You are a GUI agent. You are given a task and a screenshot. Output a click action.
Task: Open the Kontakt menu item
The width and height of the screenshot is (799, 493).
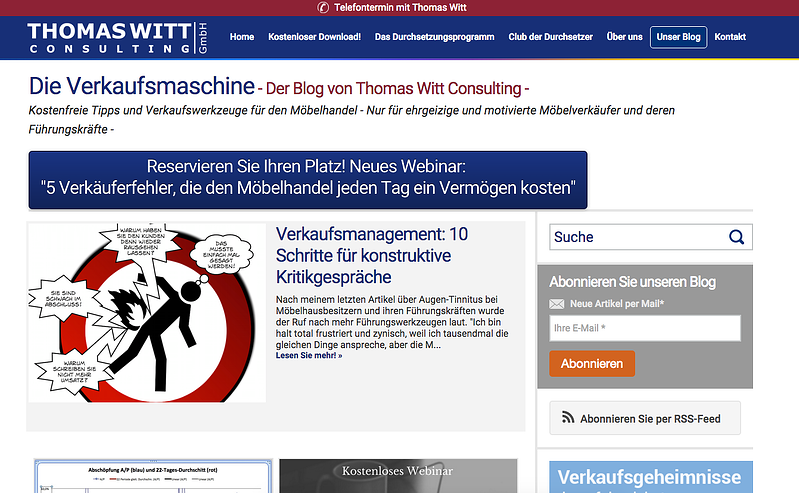pos(730,37)
